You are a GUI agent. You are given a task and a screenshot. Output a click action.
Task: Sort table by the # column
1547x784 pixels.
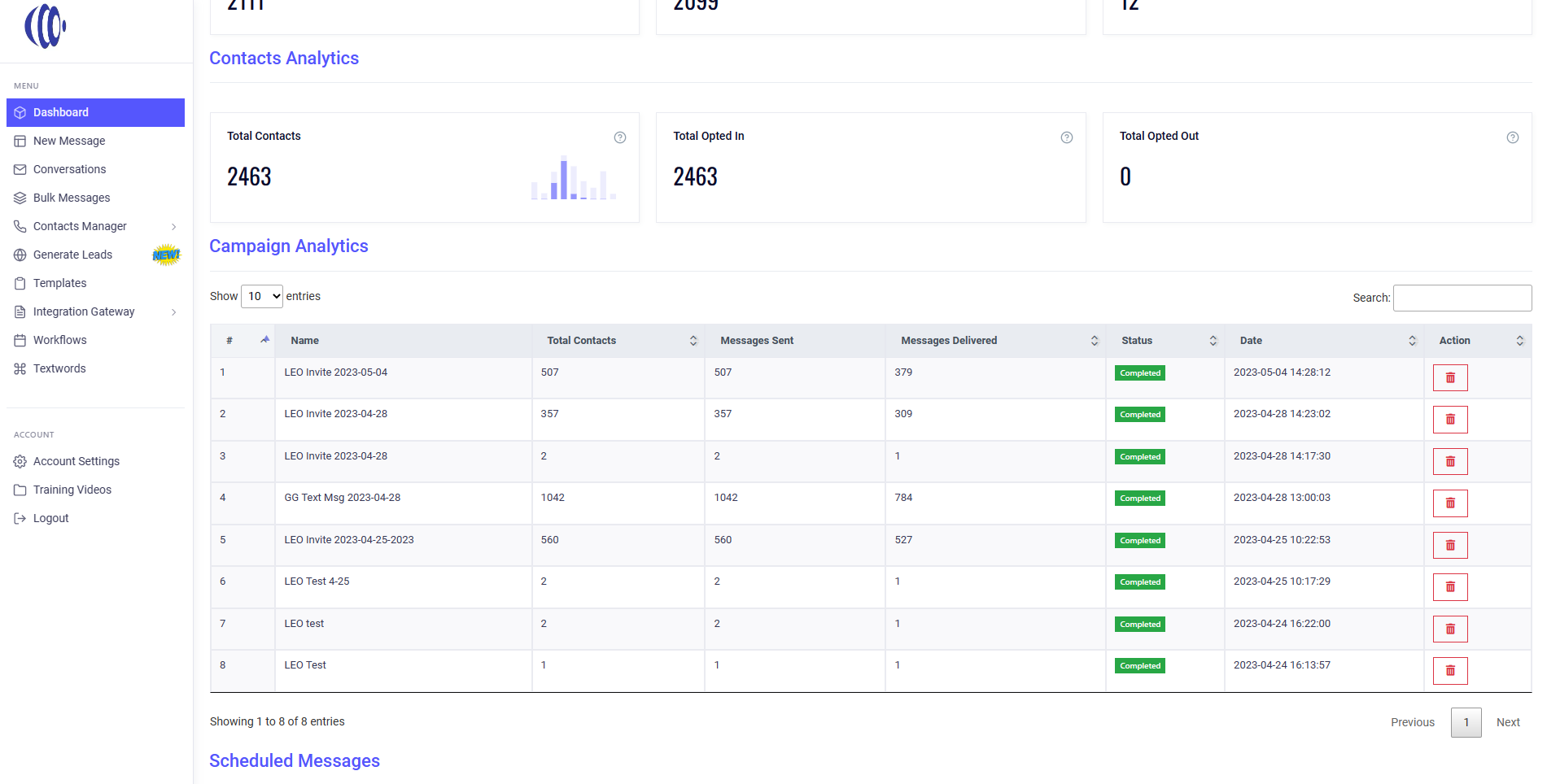coord(243,341)
